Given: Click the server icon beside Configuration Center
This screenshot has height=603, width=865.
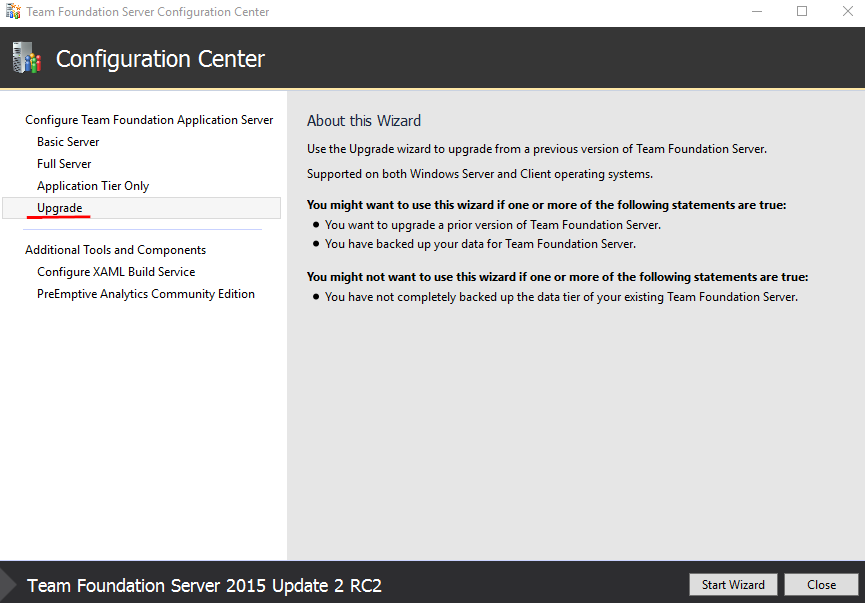Looking at the screenshot, I should 27,58.
